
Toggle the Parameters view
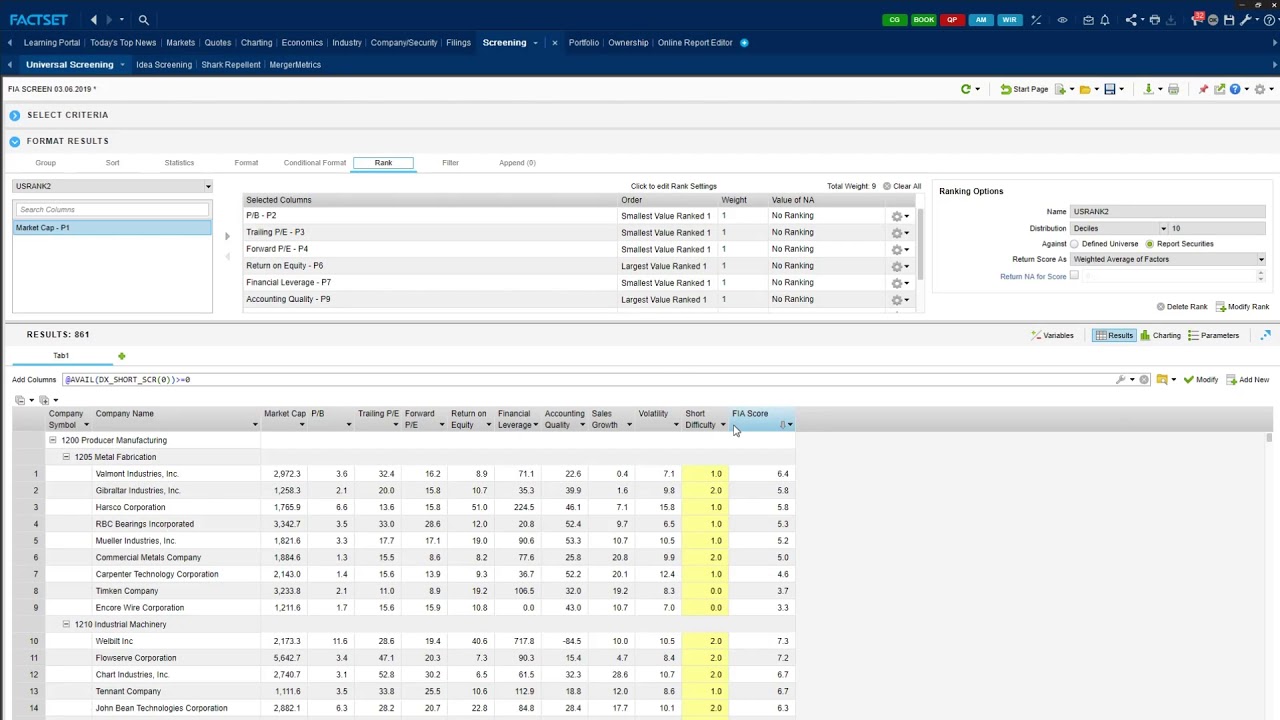[1213, 336]
